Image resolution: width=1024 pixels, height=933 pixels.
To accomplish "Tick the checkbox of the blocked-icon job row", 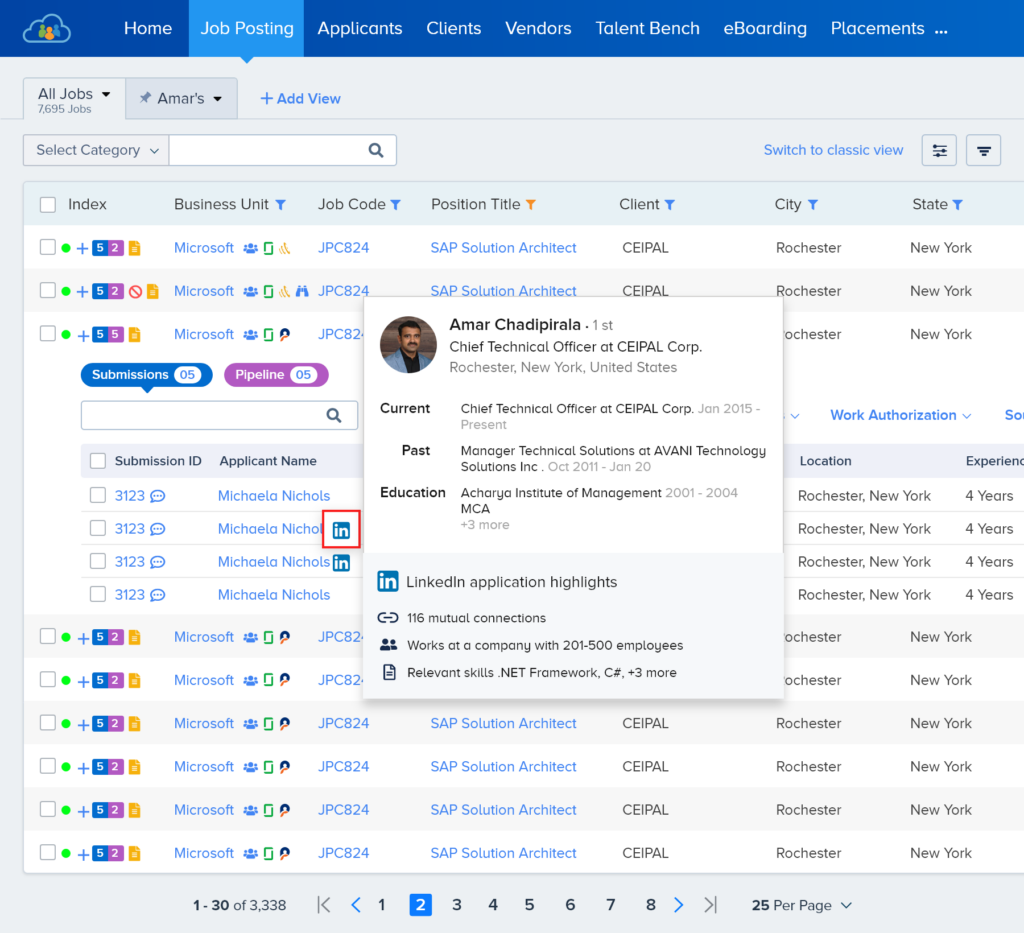I will click(48, 290).
